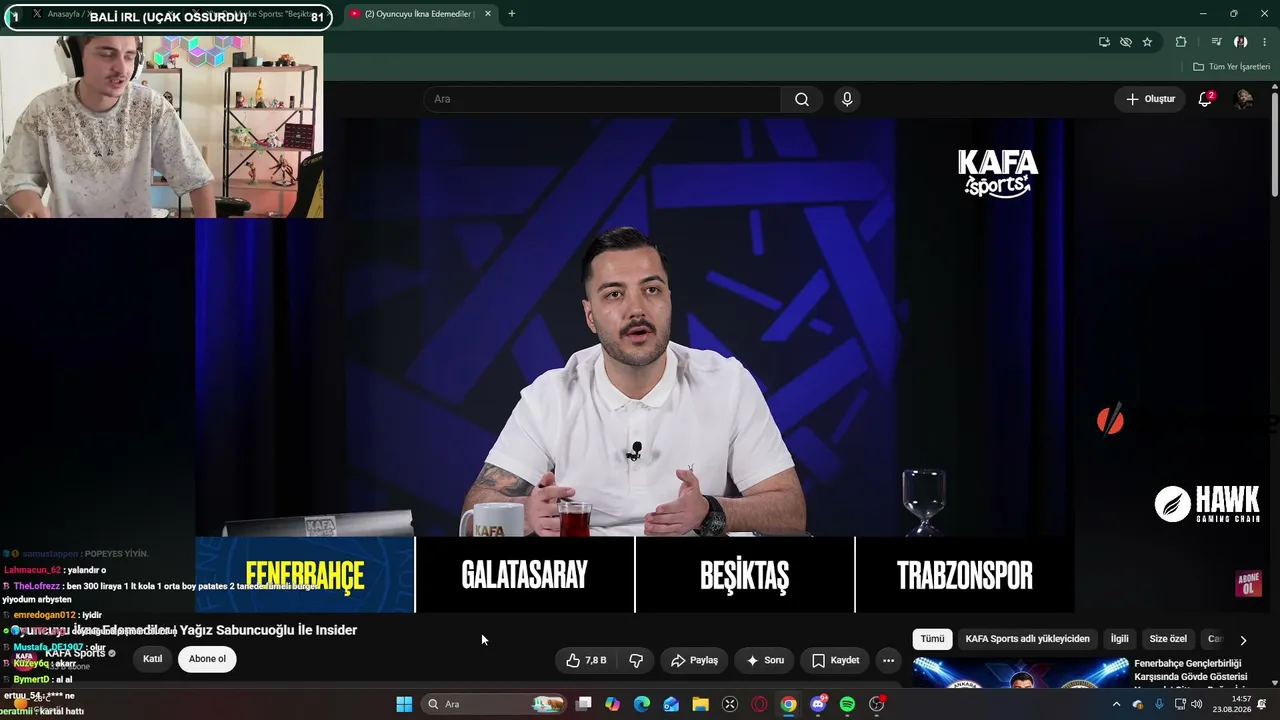
Task: Show hidden system tray icons
Action: tap(1117, 704)
